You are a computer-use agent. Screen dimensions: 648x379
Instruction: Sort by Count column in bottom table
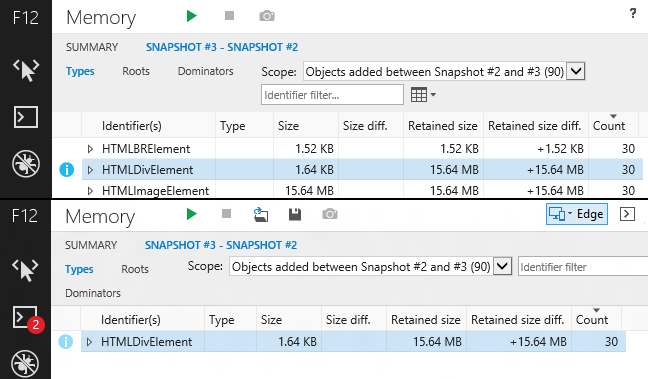592,319
